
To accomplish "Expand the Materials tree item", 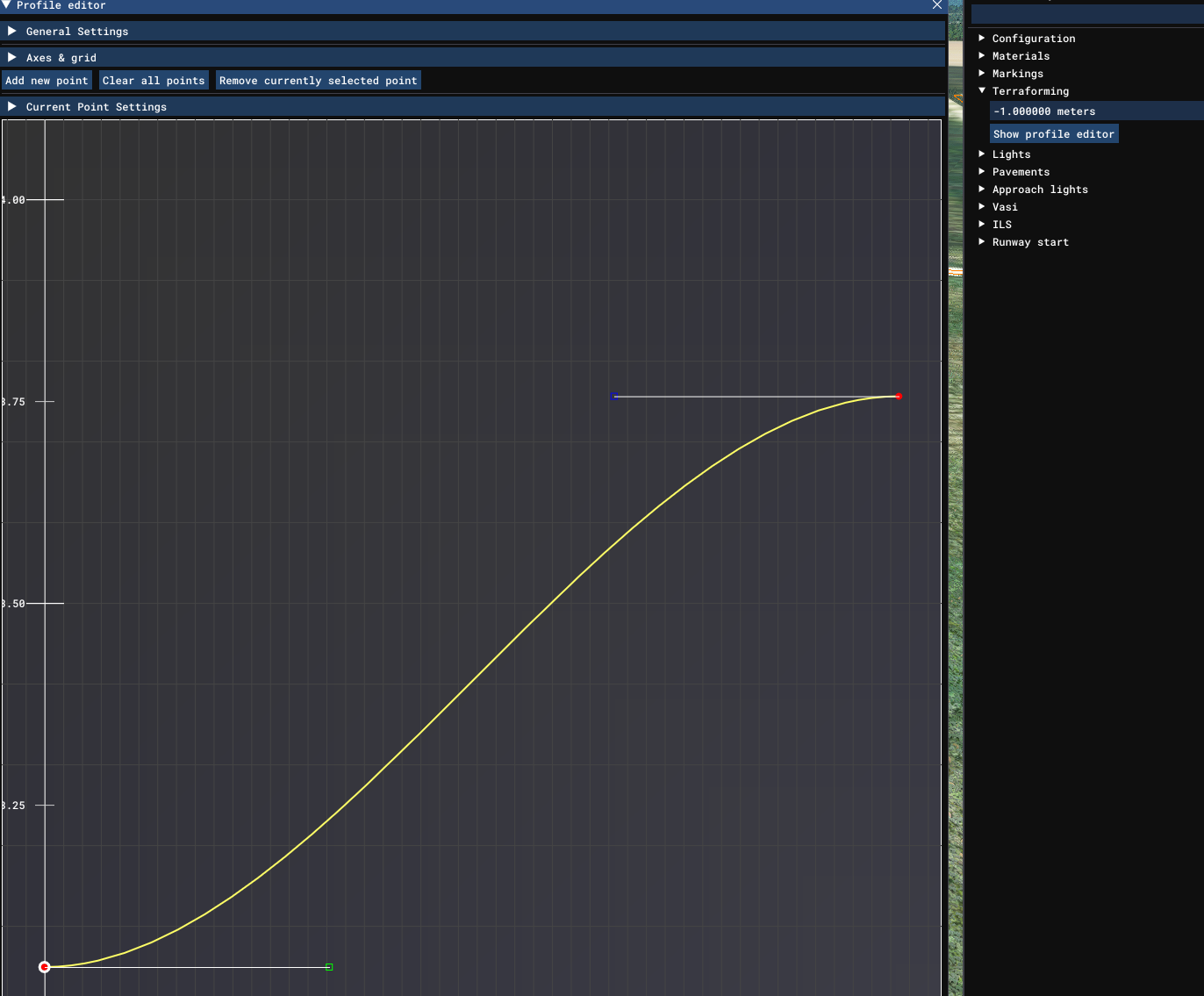I will (x=982, y=55).
